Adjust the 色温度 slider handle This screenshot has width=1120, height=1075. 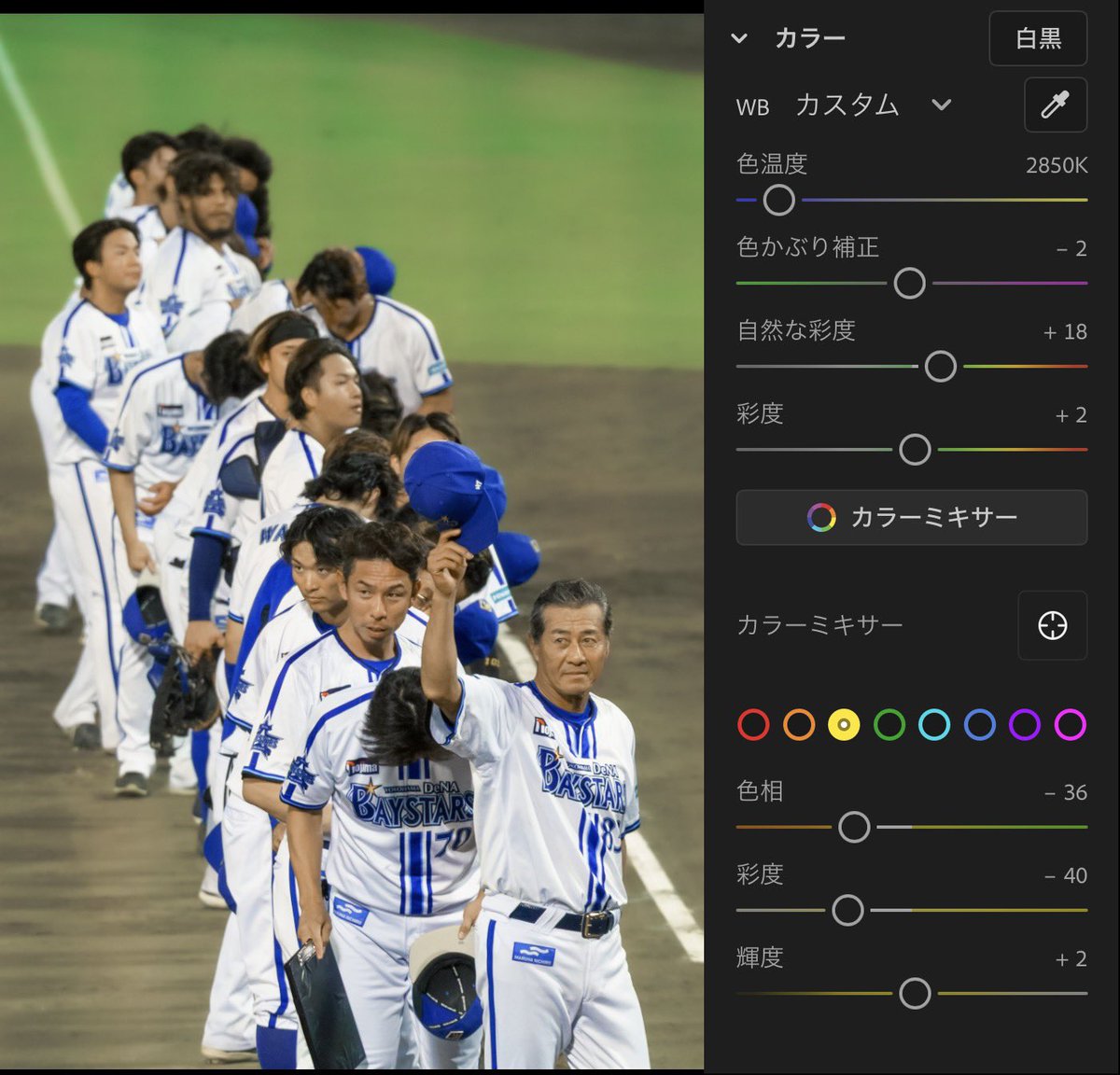tap(778, 200)
